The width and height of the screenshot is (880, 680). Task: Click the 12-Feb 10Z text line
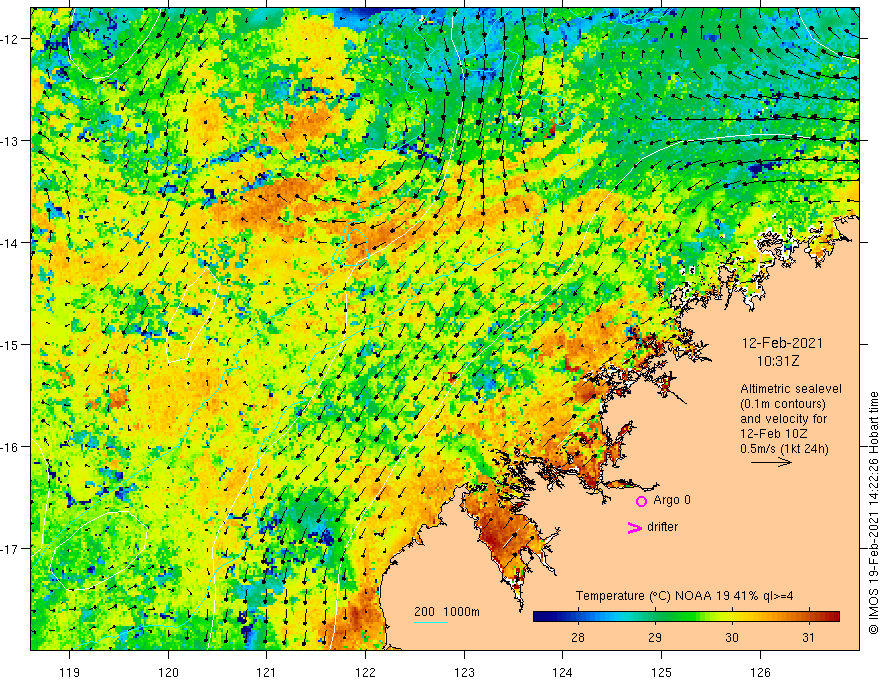774,434
